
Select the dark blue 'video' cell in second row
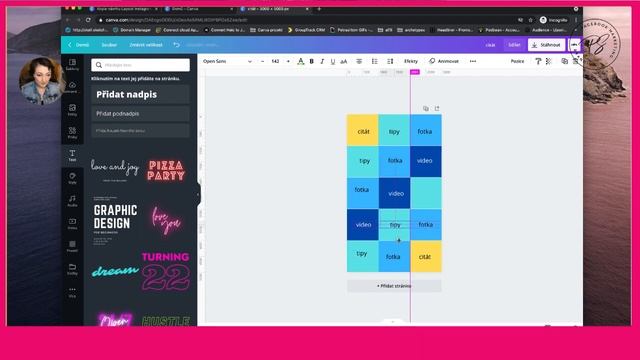click(426, 162)
